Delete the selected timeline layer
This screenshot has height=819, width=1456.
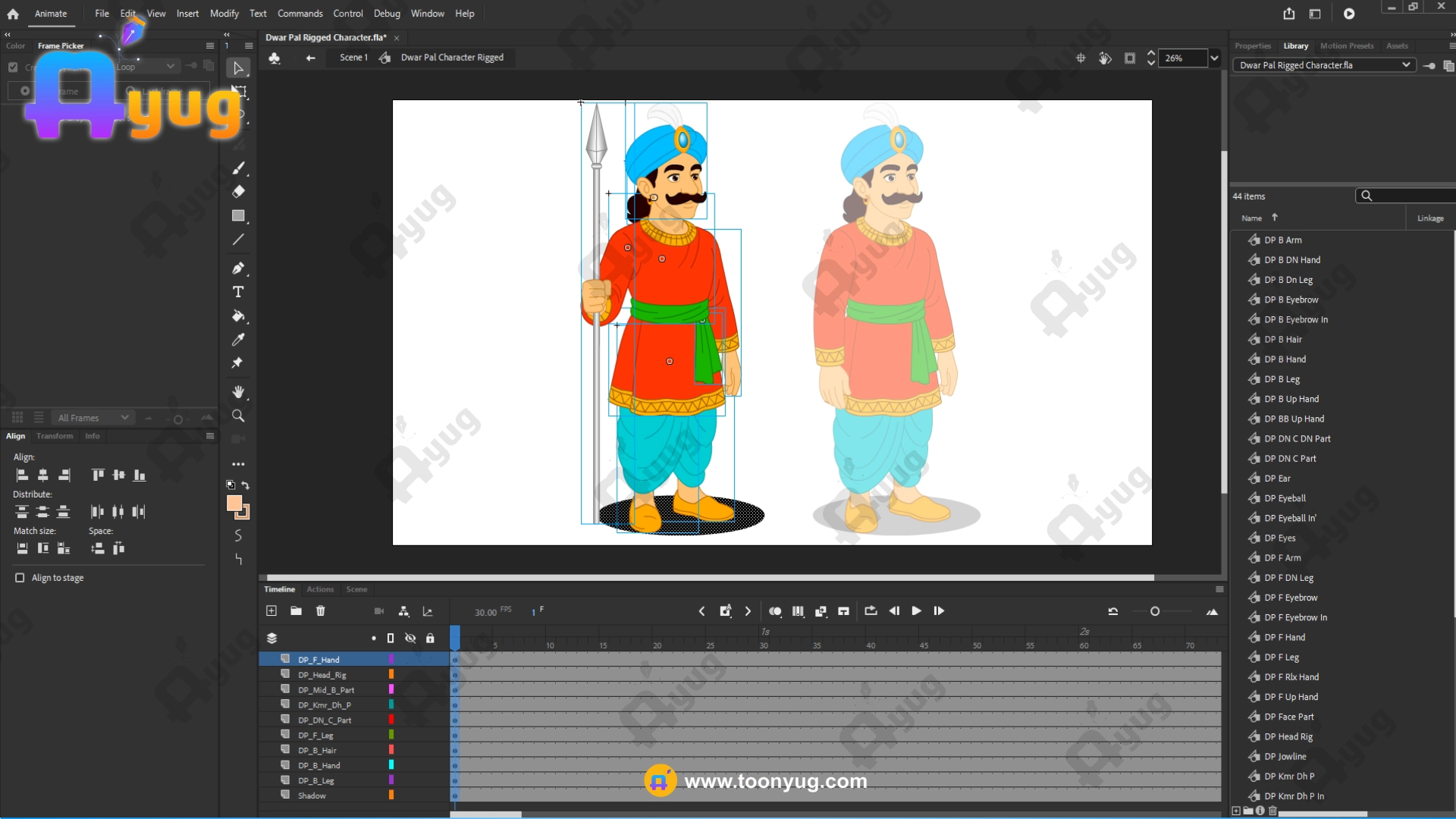click(321, 611)
